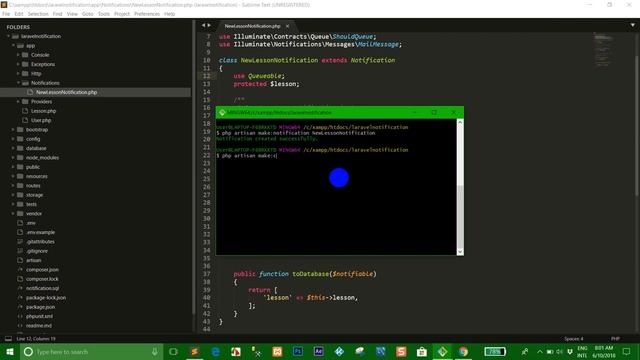Viewport: 640px width, 360px height.
Task: Click the ENG language indicator
Action: coord(582,348)
